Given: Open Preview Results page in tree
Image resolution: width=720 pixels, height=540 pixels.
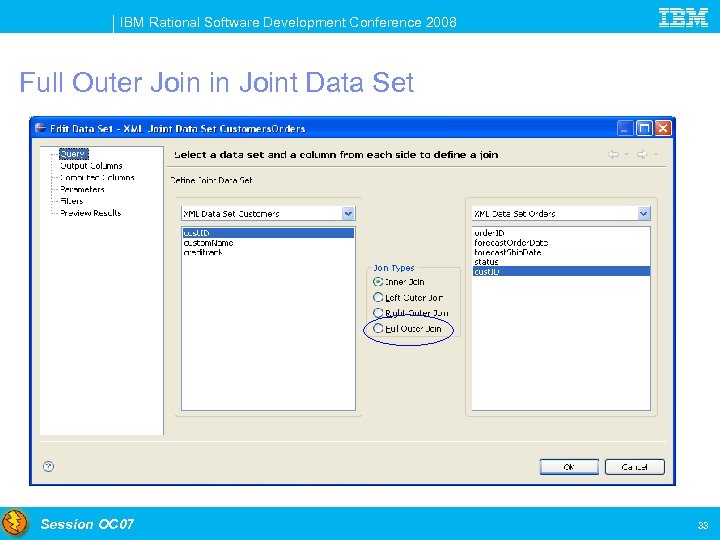Looking at the screenshot, I should pos(90,213).
